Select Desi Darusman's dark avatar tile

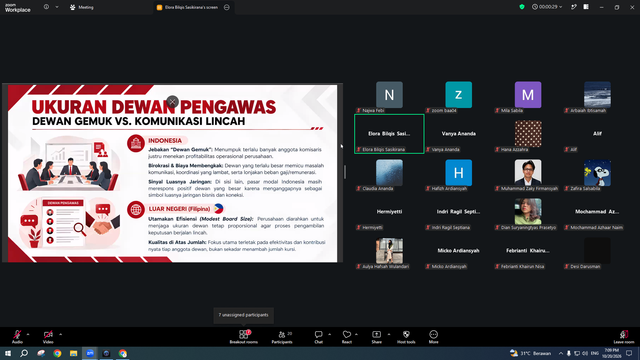(x=598, y=251)
